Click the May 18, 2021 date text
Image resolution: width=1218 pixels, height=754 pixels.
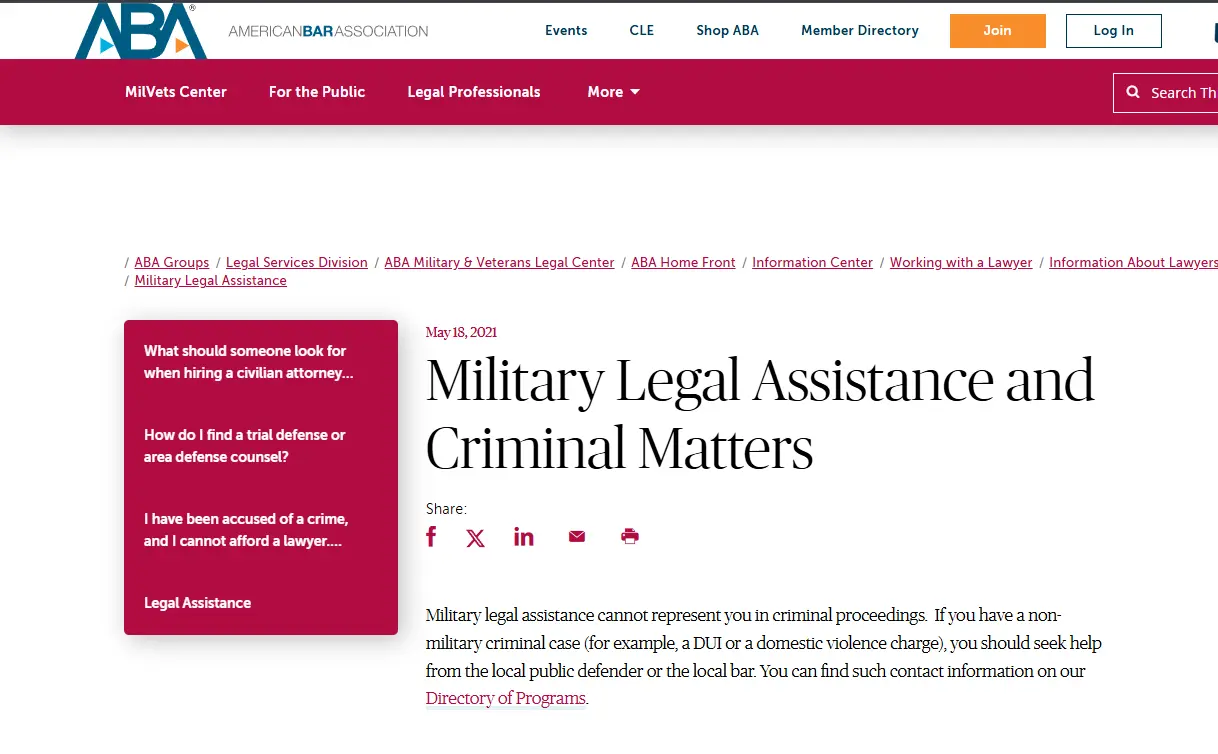click(x=461, y=332)
